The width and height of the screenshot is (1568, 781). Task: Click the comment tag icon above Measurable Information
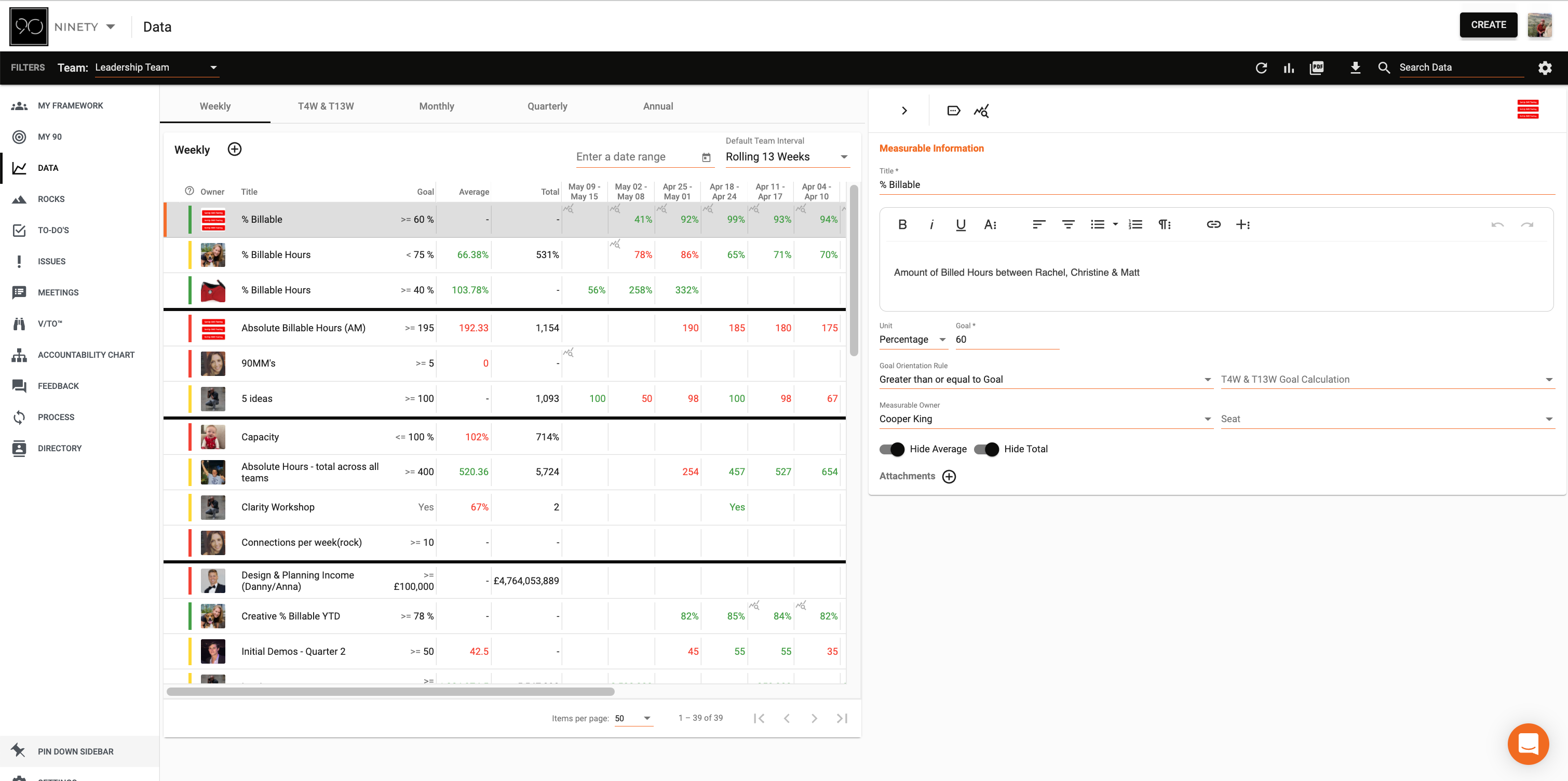[953, 110]
